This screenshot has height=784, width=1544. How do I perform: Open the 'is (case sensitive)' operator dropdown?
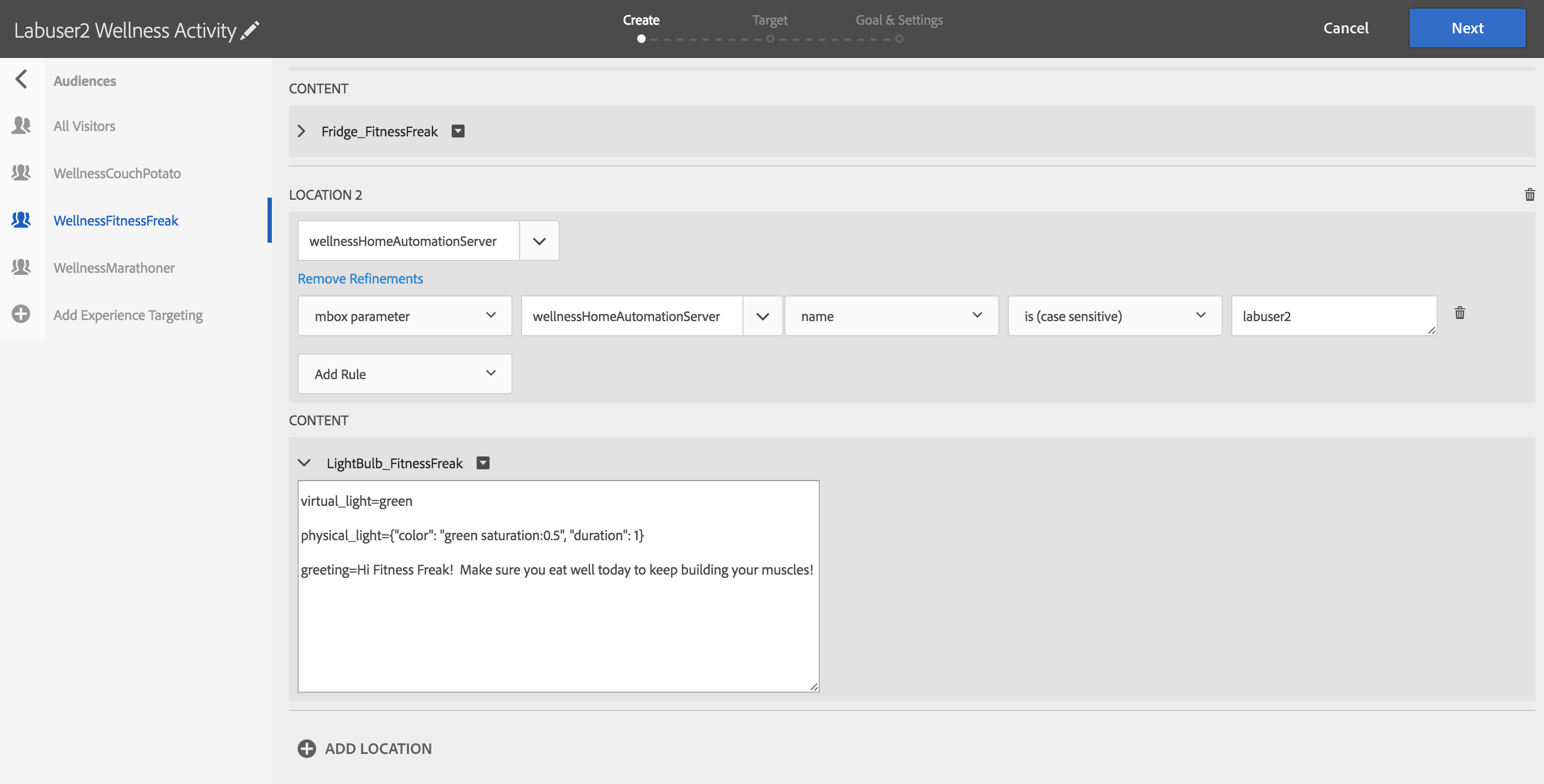[x=1114, y=316]
